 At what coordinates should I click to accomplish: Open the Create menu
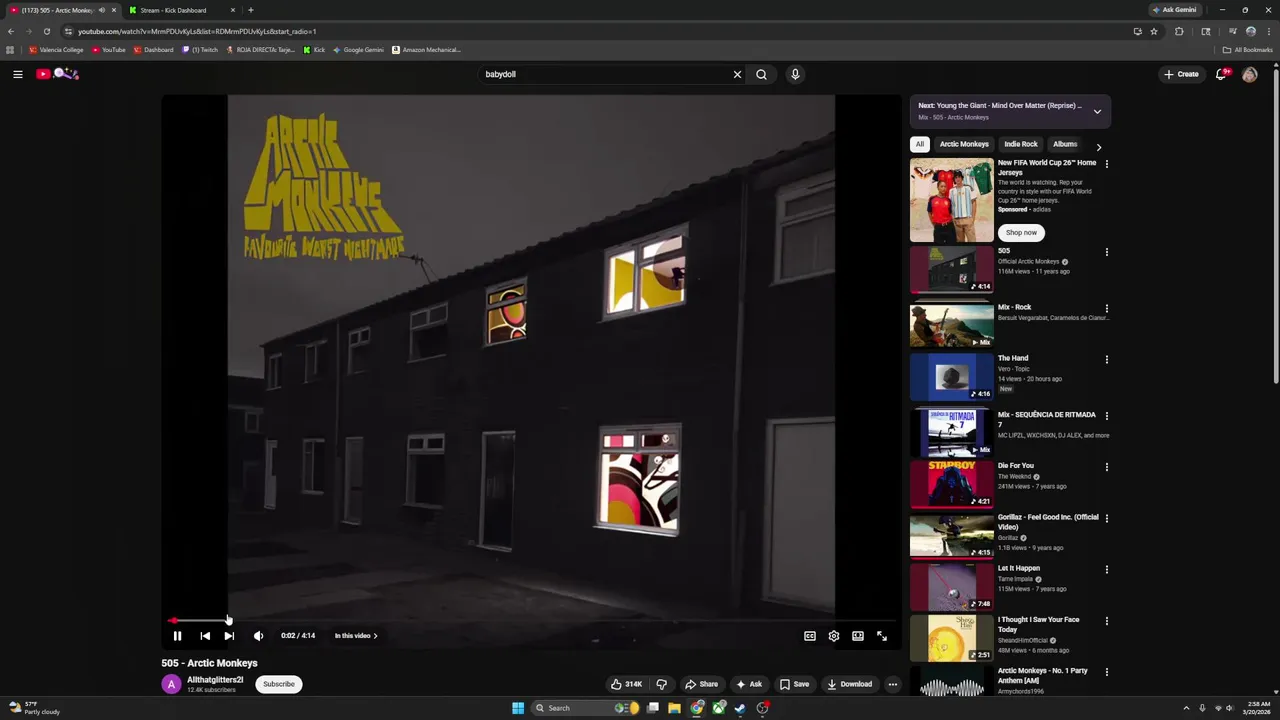point(1181,74)
